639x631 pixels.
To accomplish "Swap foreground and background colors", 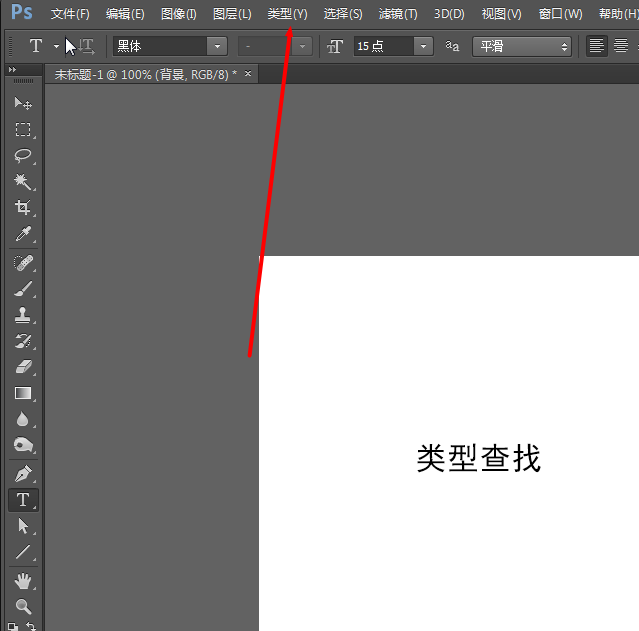I will pos(31,626).
